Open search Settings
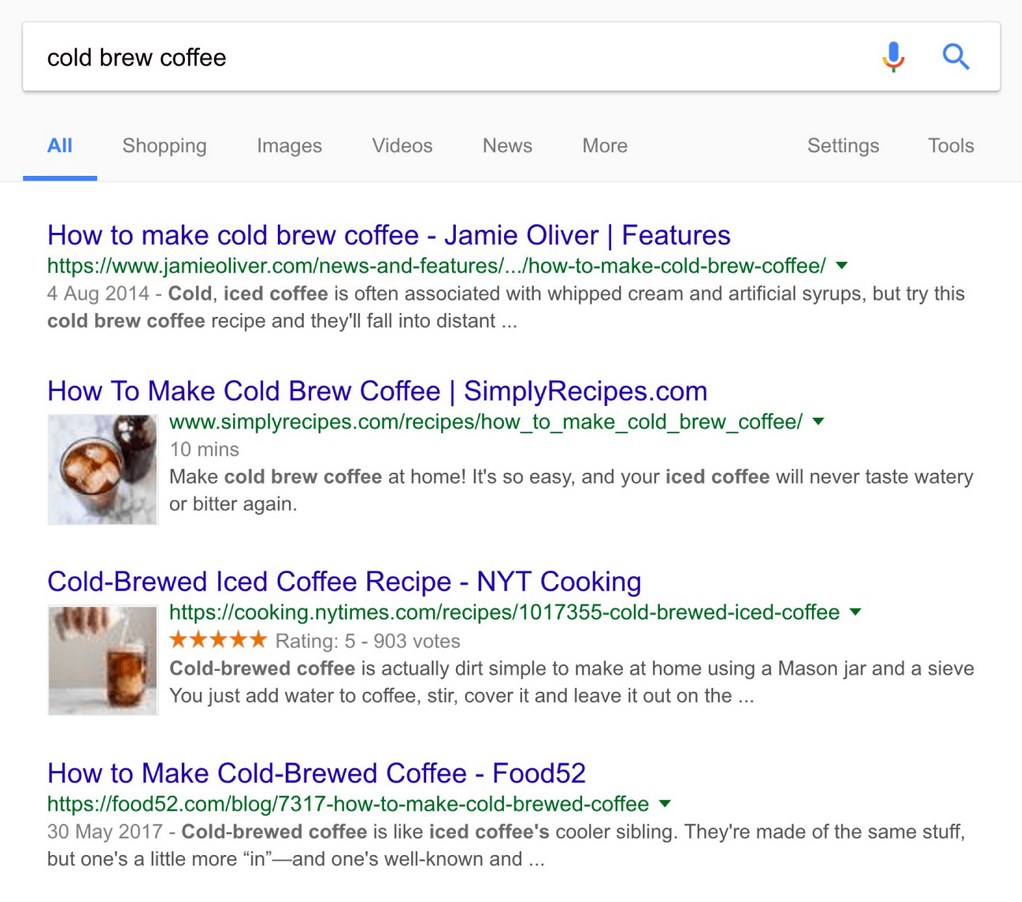1022x902 pixels. pos(843,145)
